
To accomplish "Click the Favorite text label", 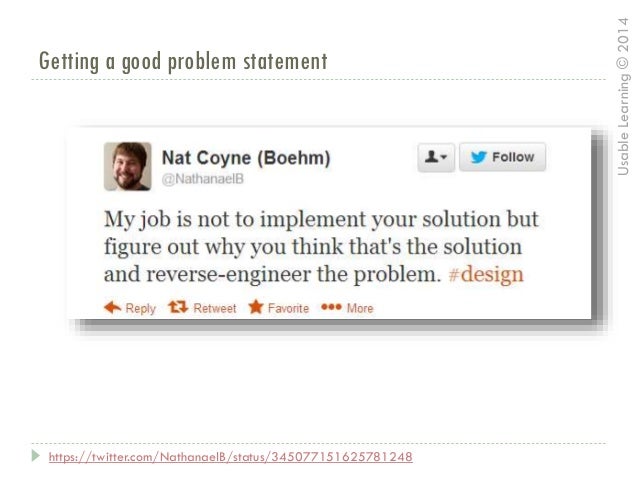I will 288,308.
